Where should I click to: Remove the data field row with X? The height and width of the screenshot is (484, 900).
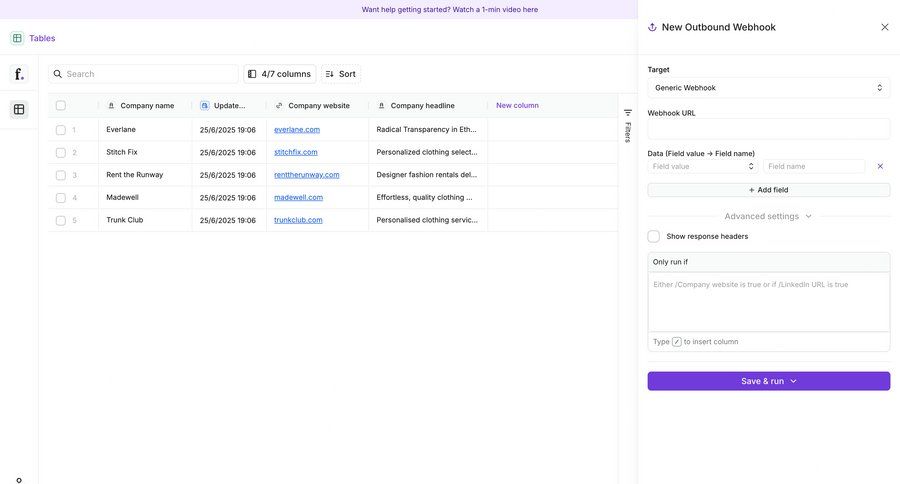(x=880, y=167)
